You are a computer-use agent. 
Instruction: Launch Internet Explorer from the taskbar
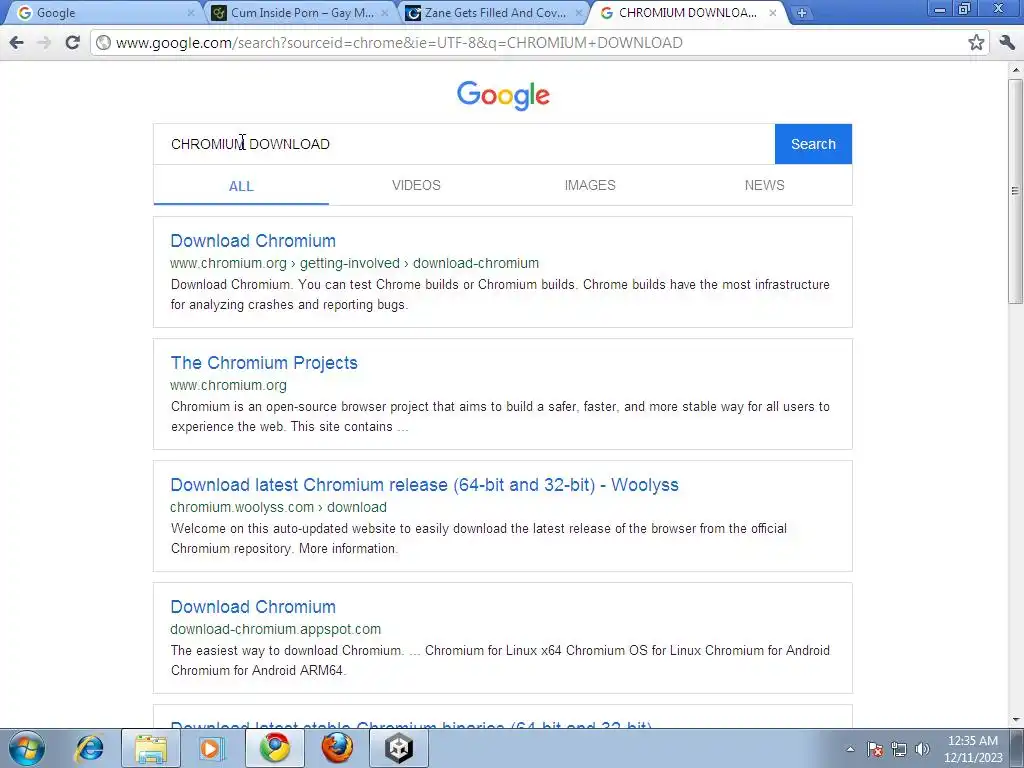tap(89, 748)
